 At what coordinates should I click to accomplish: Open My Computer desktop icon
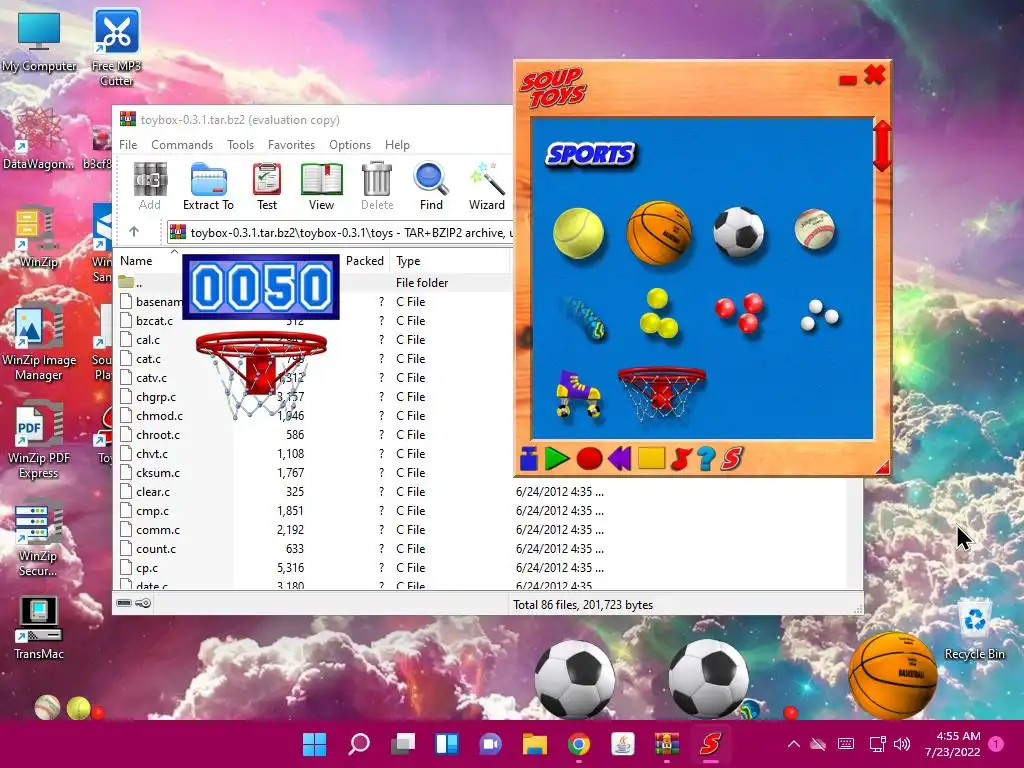click(x=39, y=40)
